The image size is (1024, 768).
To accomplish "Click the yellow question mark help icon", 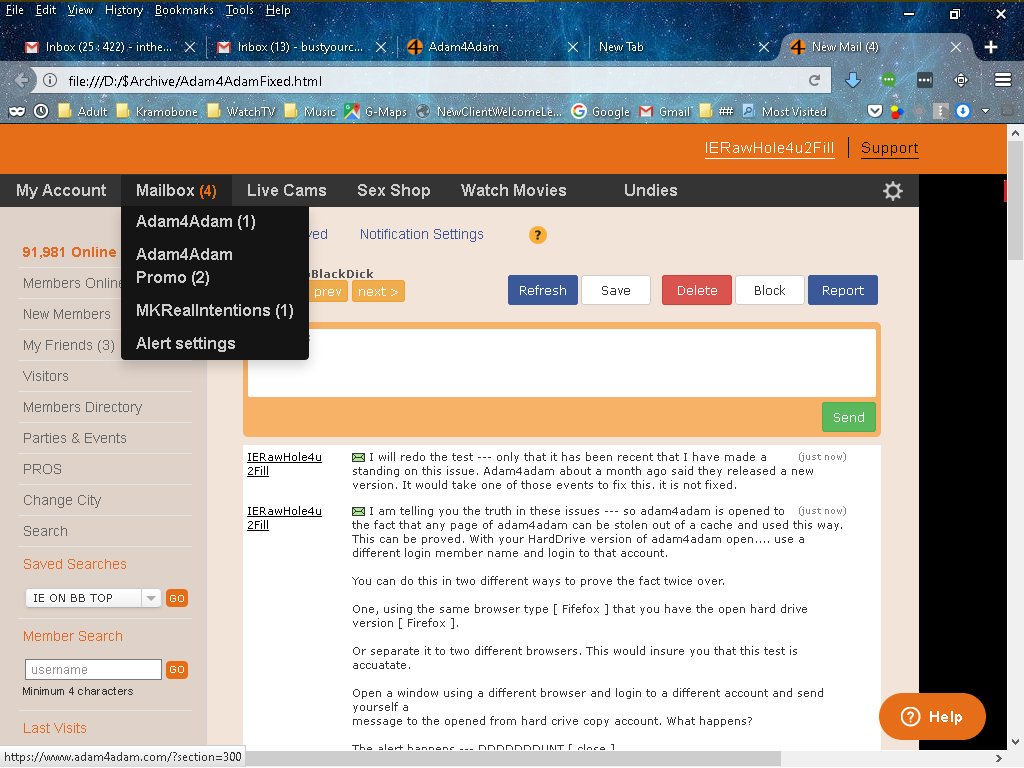I will tap(537, 234).
